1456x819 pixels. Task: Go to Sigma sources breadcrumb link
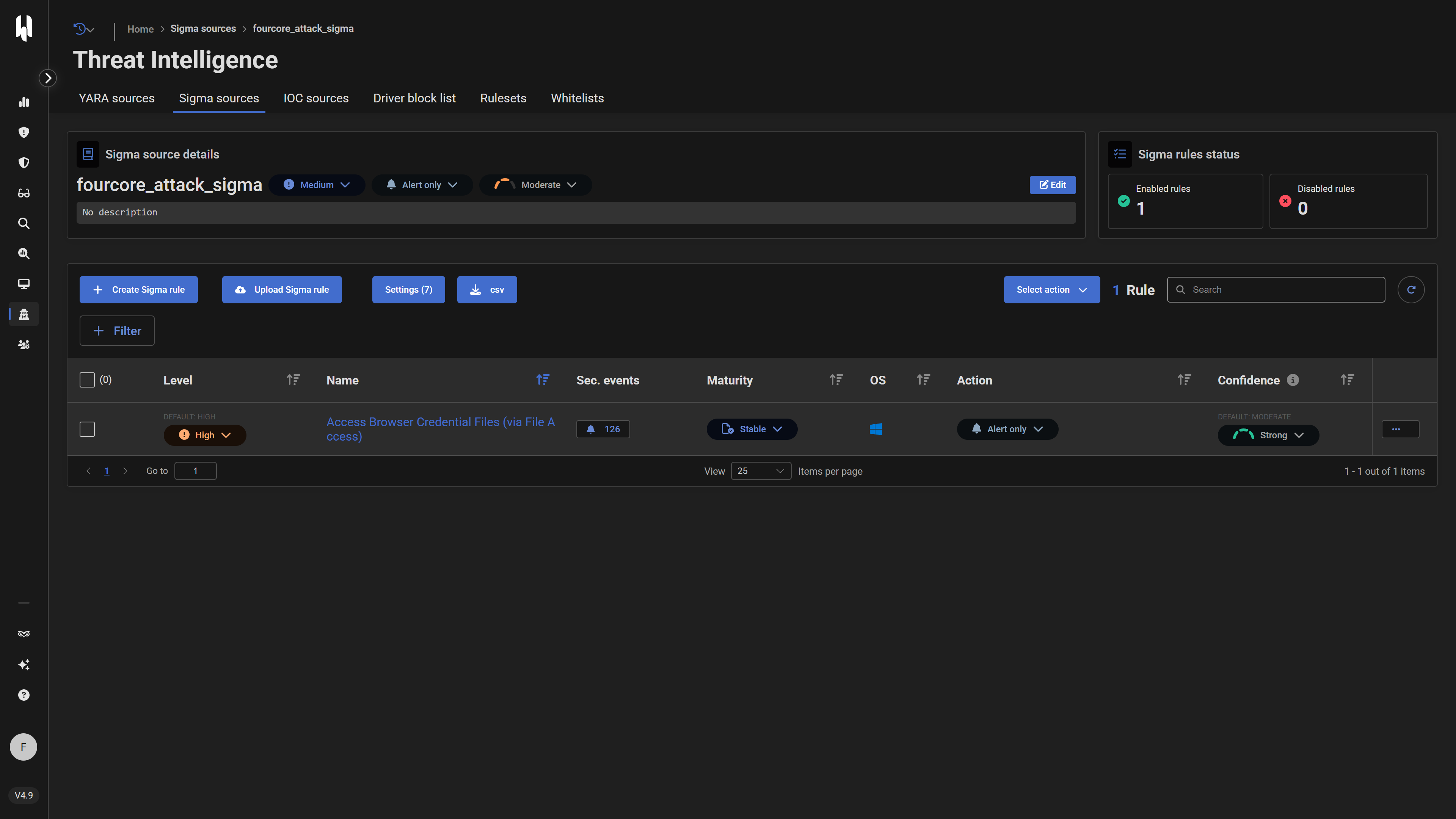click(203, 29)
